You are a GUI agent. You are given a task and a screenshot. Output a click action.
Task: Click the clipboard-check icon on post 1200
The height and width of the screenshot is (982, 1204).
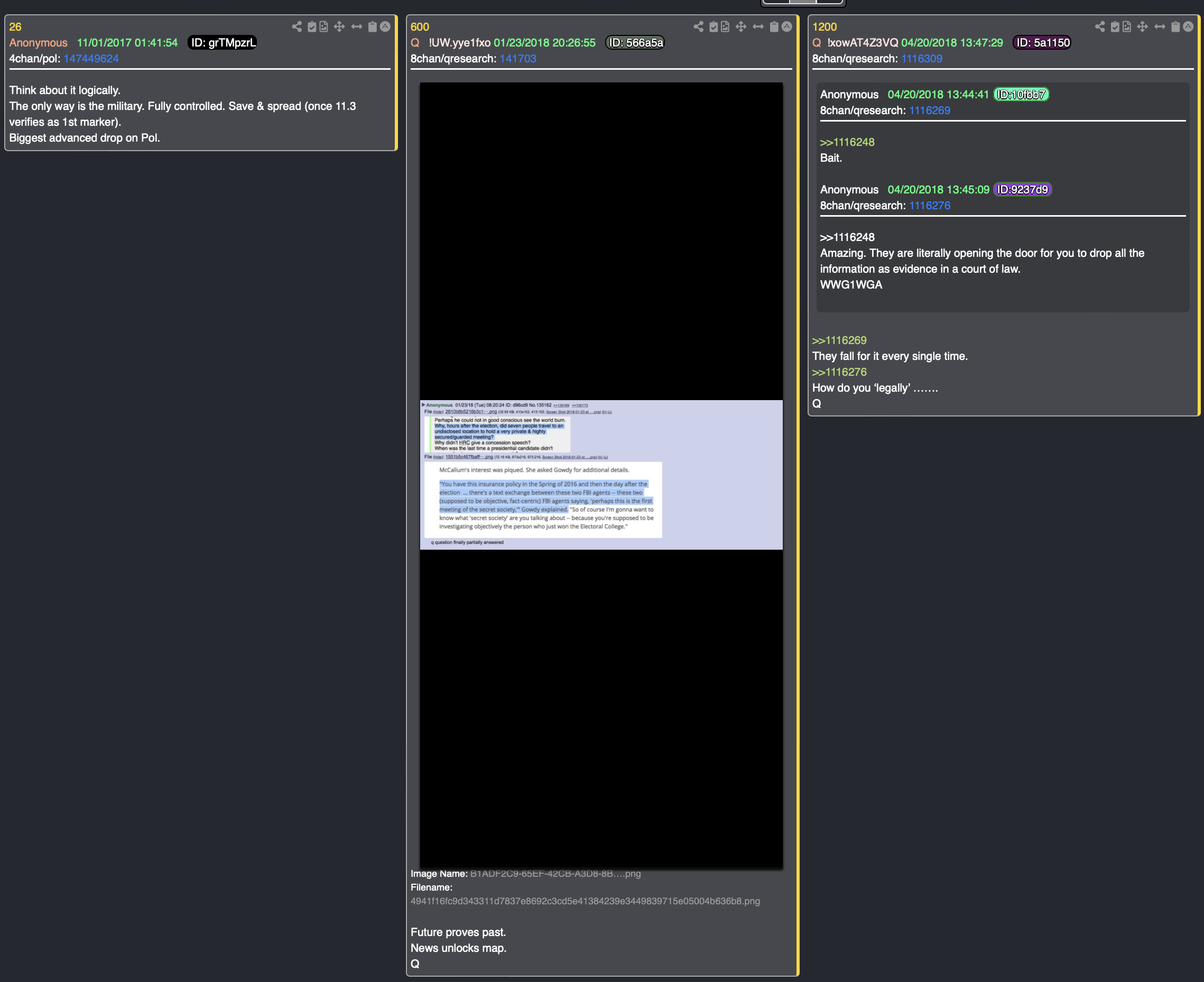point(1115,26)
